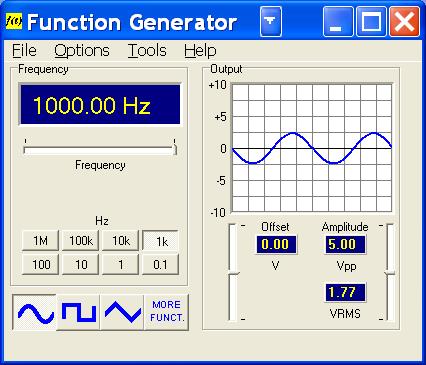Select the sine wave waveform button
This screenshot has height=365, width=426.
coord(34,312)
